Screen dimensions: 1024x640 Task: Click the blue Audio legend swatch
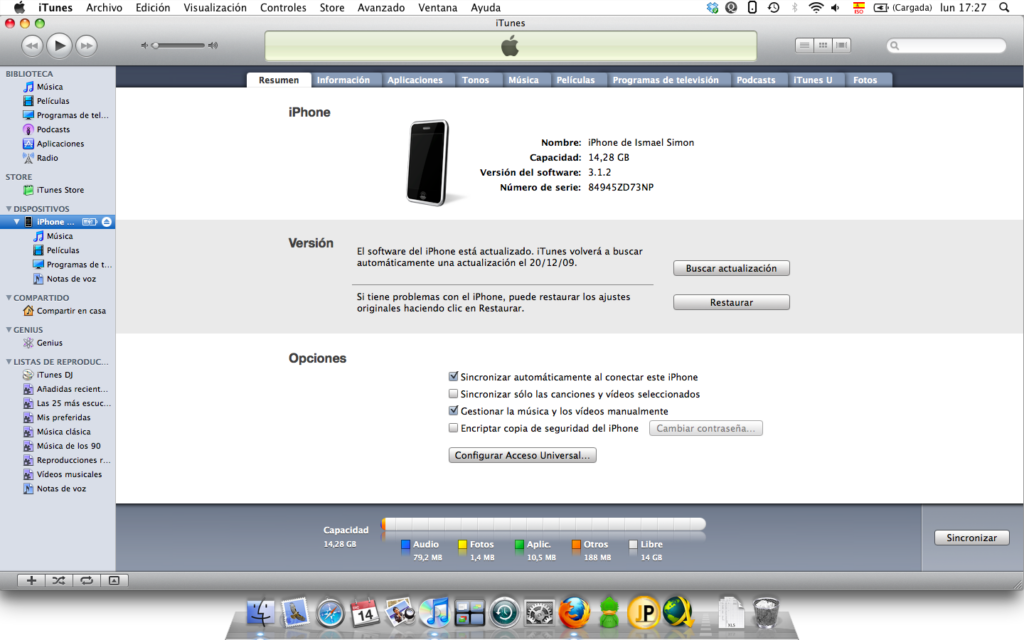pos(406,544)
